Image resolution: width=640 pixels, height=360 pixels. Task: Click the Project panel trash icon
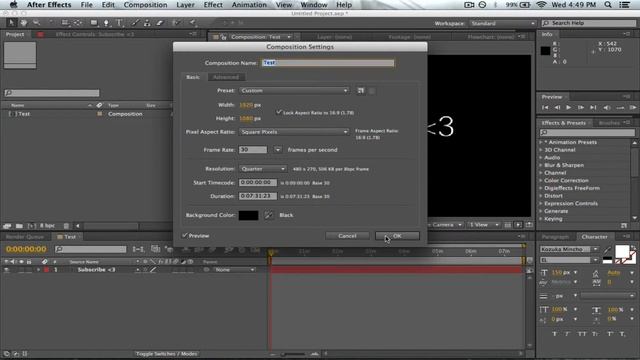point(66,226)
